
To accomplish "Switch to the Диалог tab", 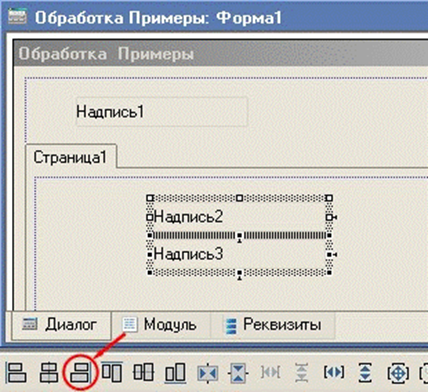I will [x=61, y=324].
